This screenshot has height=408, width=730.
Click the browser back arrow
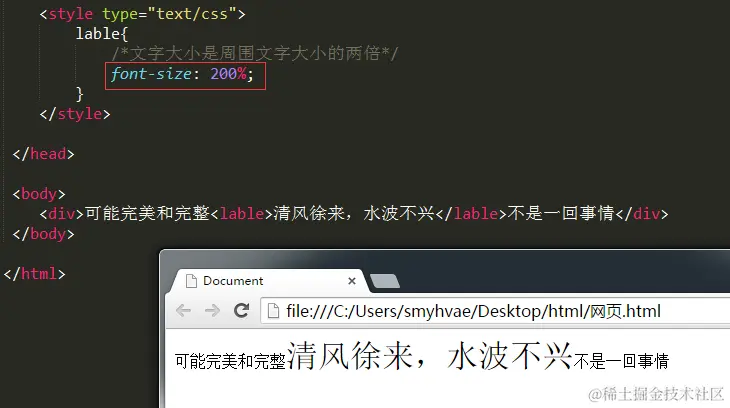tap(183, 310)
